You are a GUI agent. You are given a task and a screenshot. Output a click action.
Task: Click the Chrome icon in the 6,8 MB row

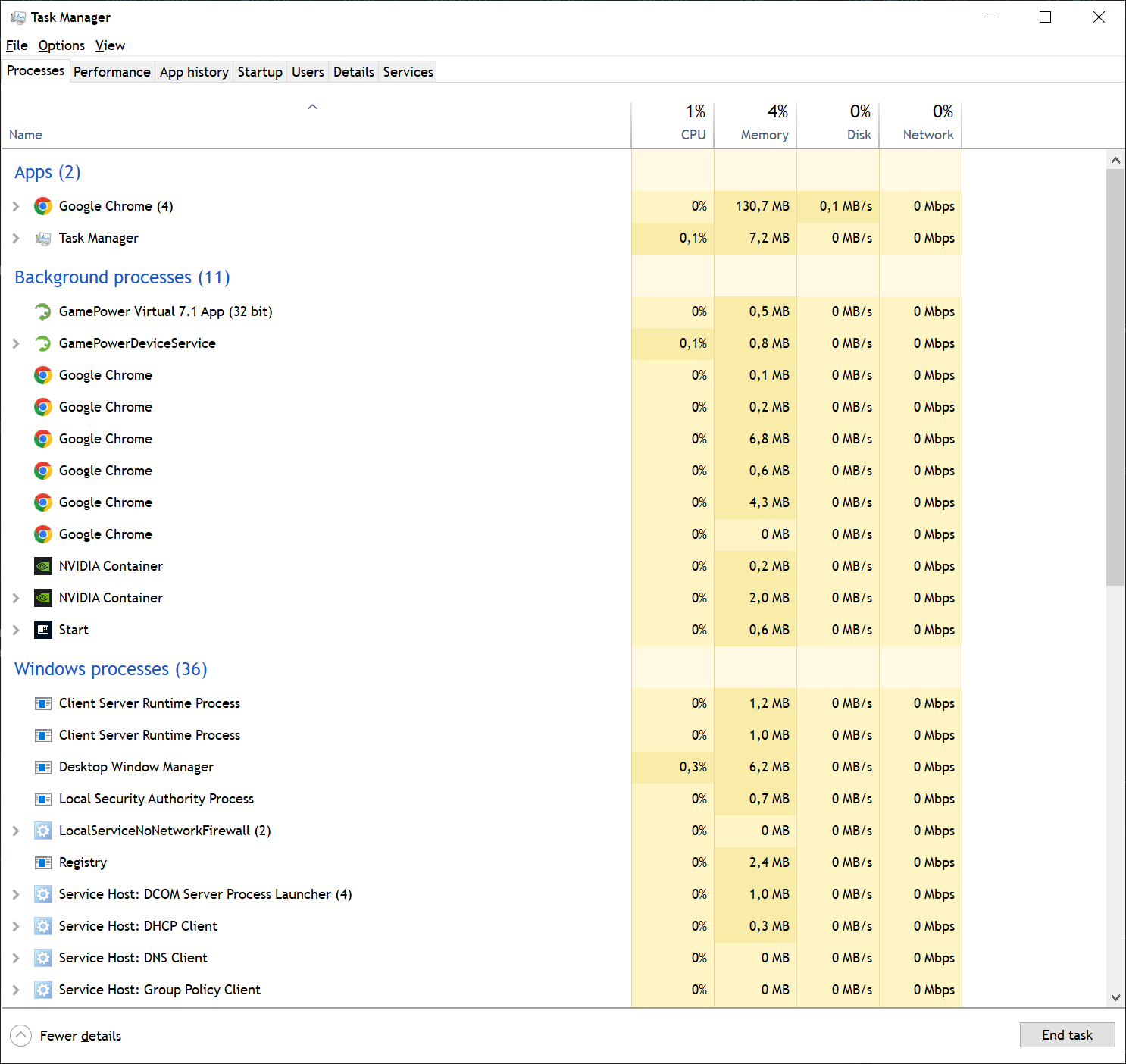pyautogui.click(x=43, y=439)
